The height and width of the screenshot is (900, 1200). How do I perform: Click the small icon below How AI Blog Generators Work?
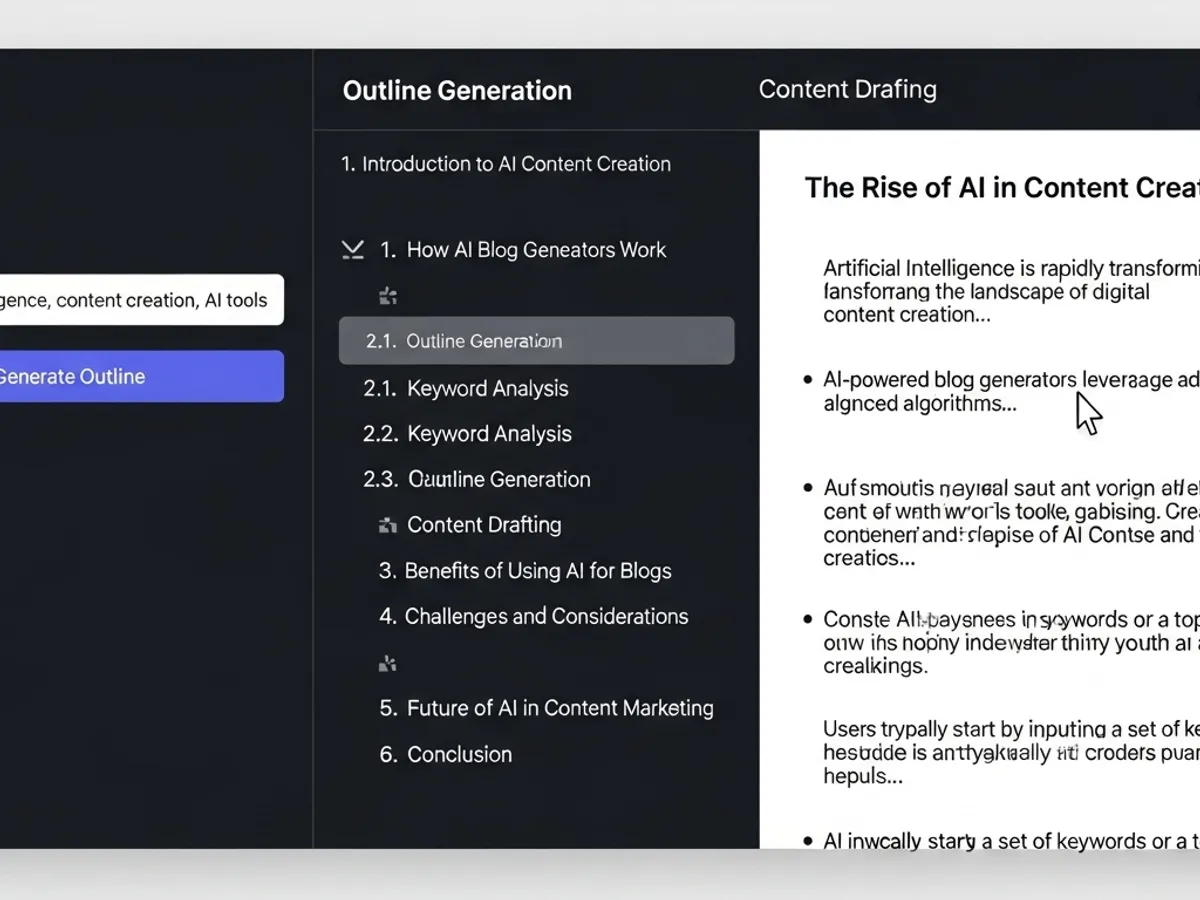388,296
